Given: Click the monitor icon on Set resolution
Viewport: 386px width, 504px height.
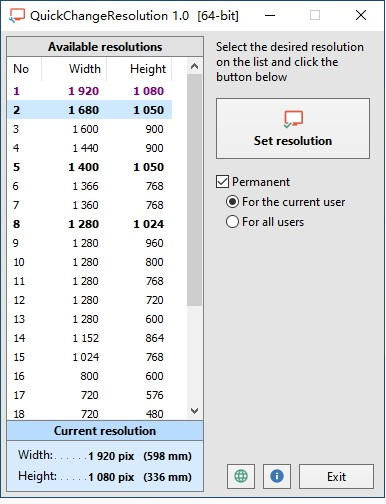Looking at the screenshot, I should point(293,119).
